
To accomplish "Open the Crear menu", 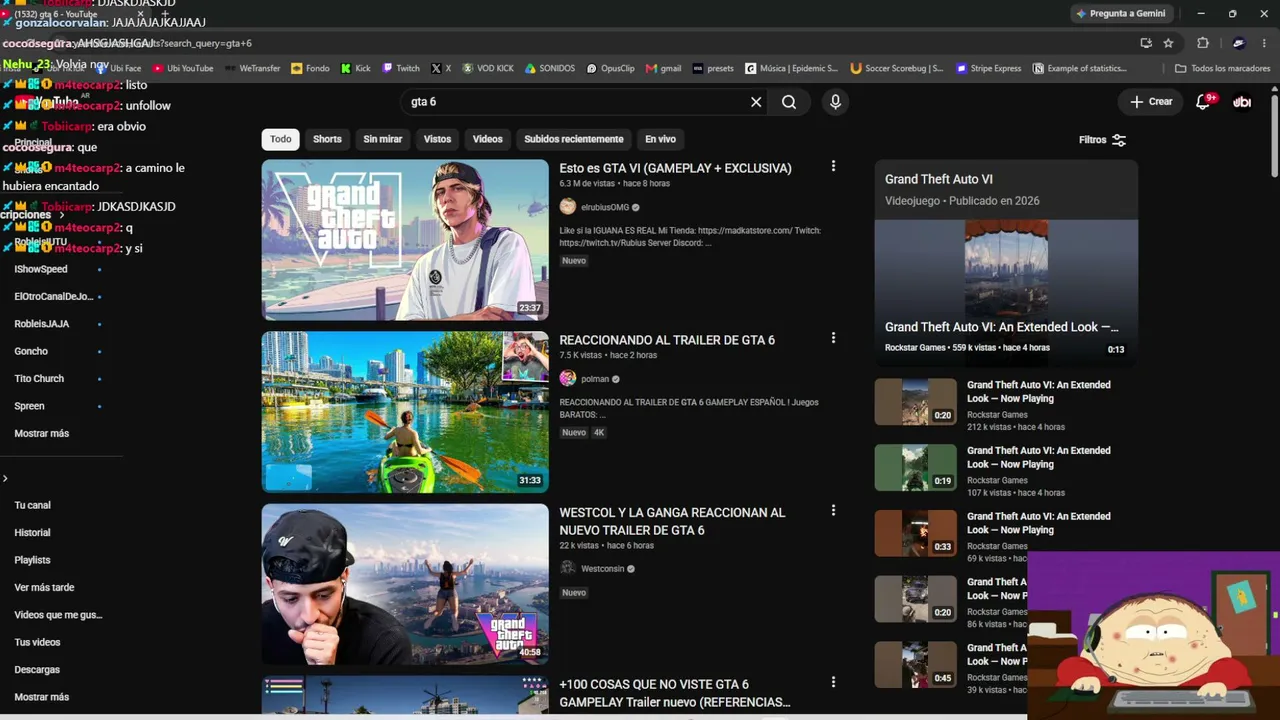I will [1151, 102].
